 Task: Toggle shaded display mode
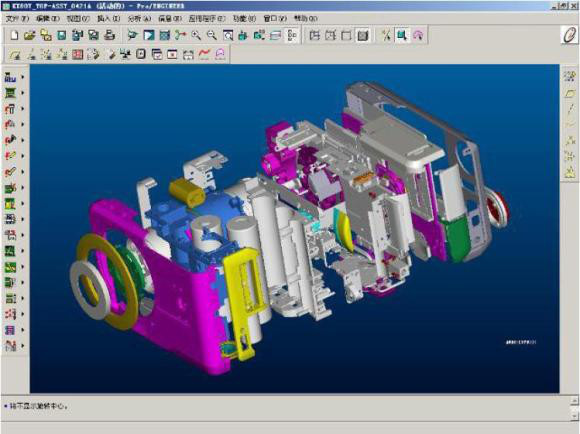pyautogui.click(x=362, y=36)
